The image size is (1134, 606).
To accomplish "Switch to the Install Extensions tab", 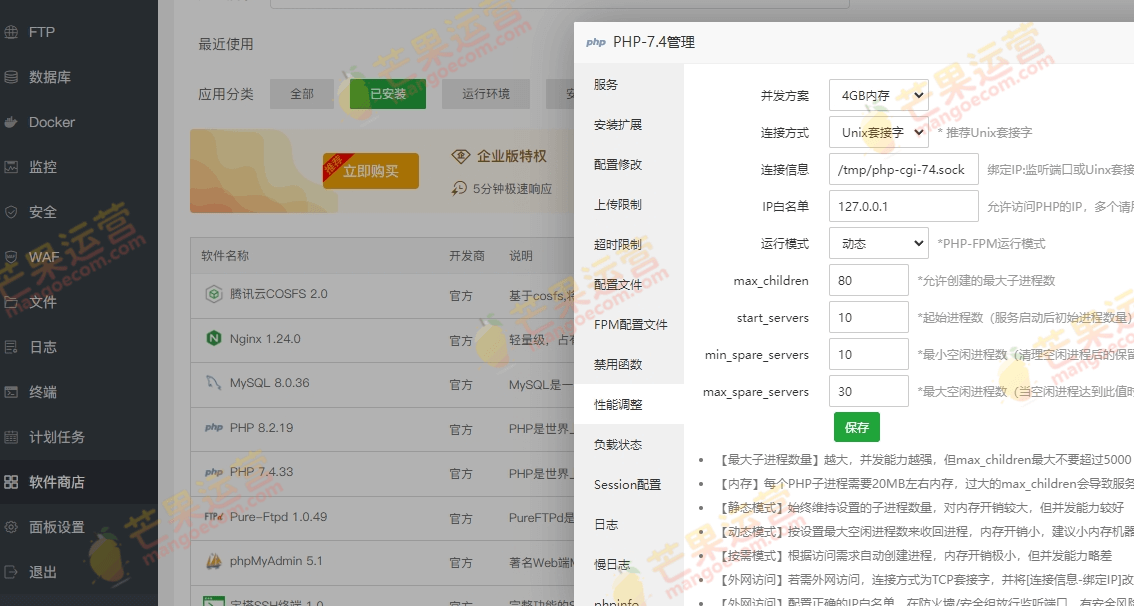I will click(618, 125).
